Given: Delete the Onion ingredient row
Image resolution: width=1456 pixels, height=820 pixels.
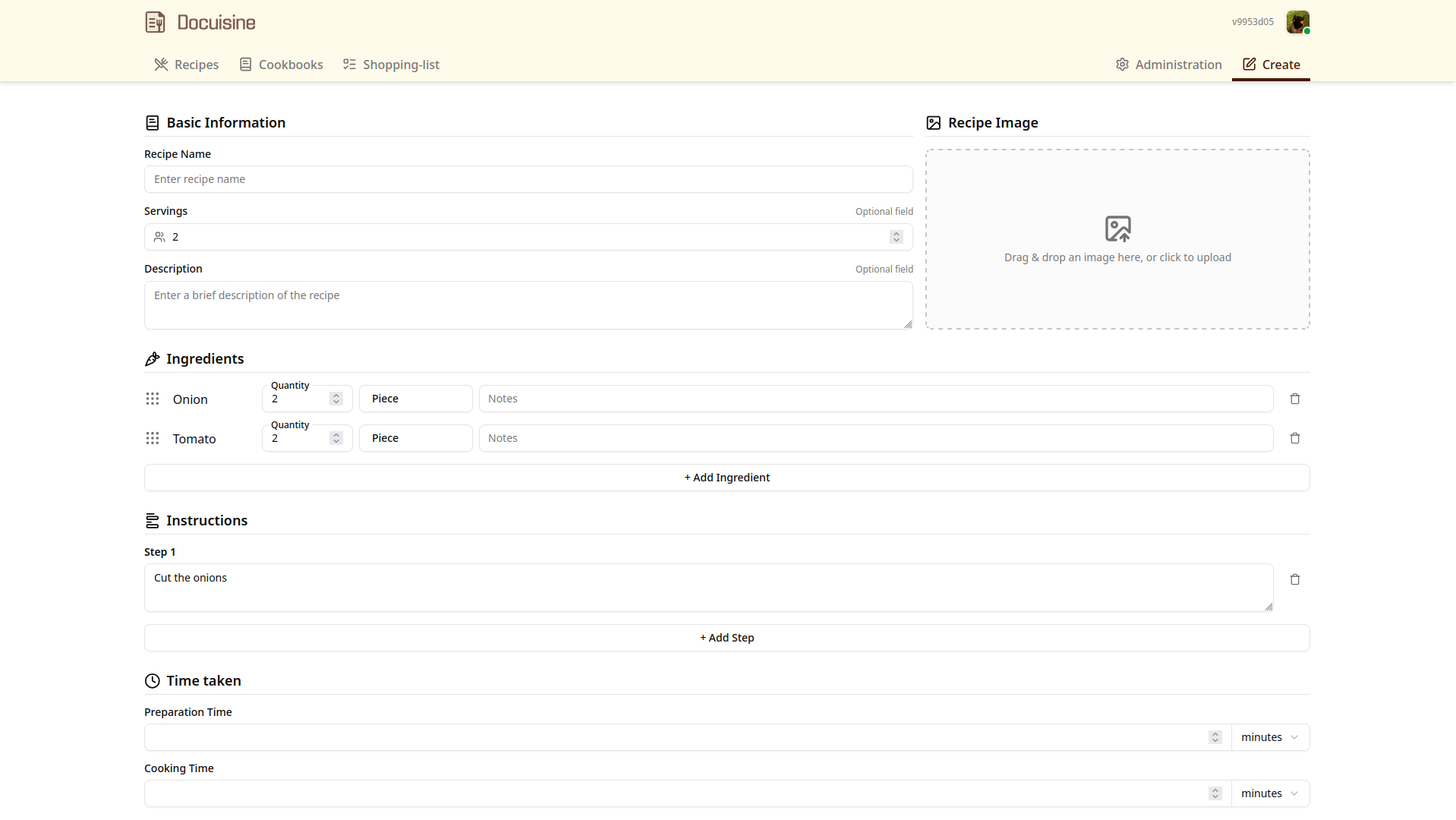Looking at the screenshot, I should pos(1295,399).
